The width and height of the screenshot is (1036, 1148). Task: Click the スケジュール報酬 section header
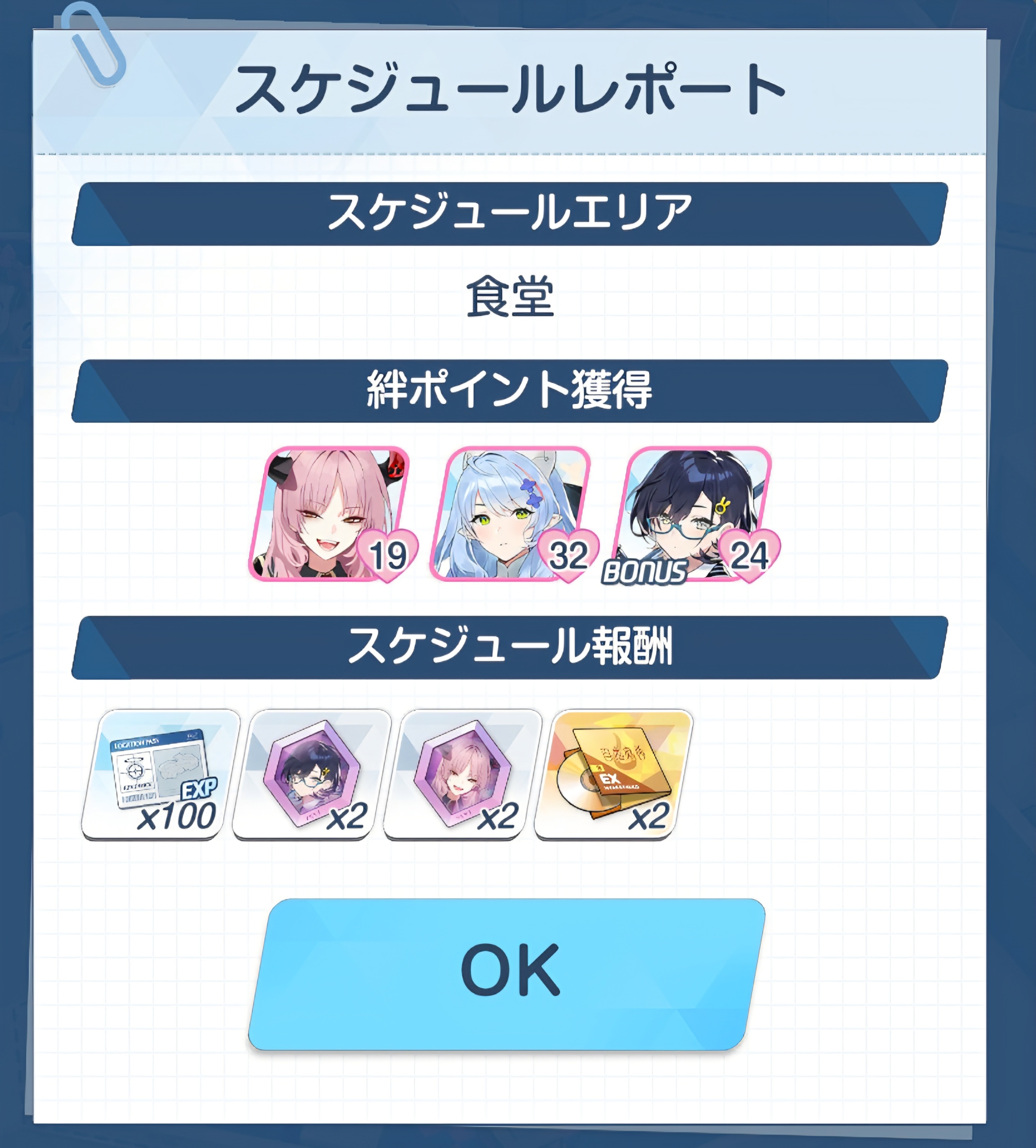[x=509, y=647]
